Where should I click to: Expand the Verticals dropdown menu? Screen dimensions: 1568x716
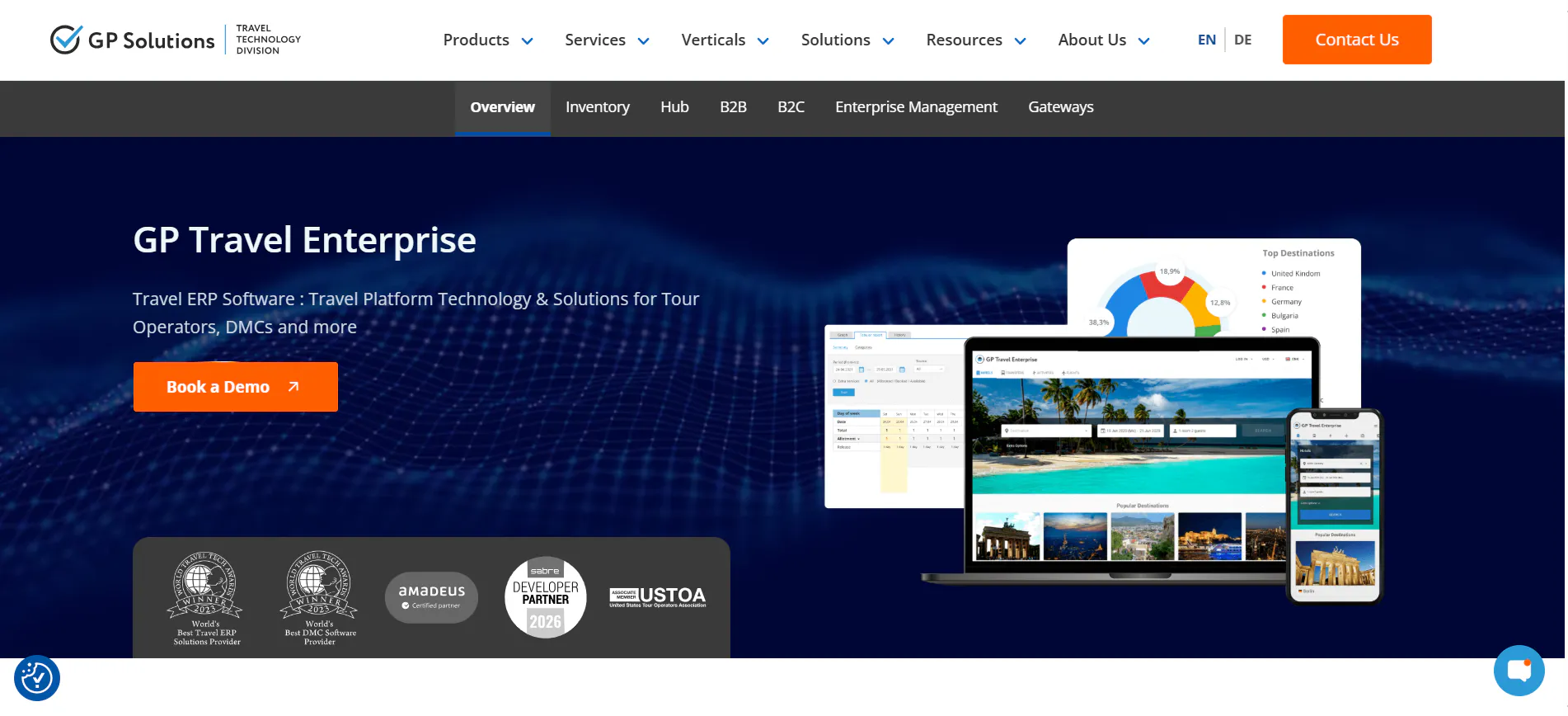pyautogui.click(x=725, y=40)
